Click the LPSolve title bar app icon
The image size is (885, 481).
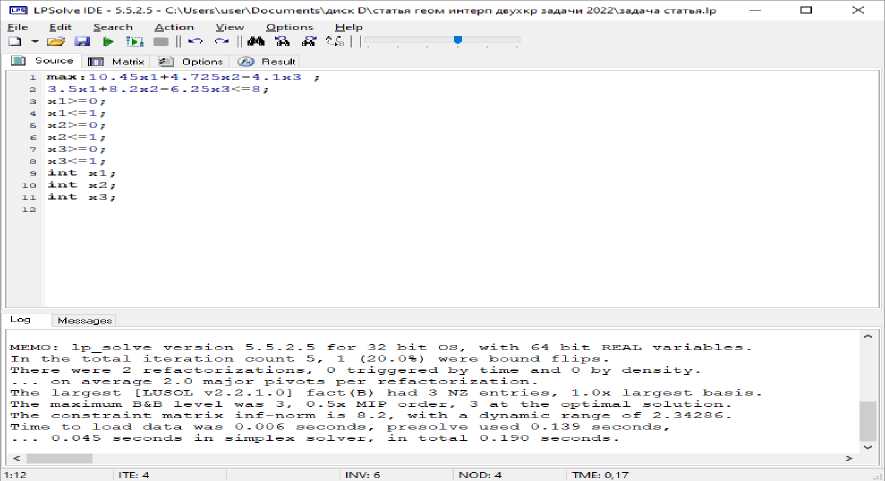18,10
